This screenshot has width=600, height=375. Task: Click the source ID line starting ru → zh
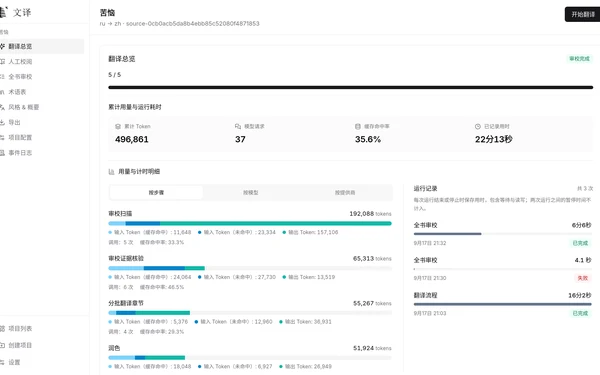179,24
